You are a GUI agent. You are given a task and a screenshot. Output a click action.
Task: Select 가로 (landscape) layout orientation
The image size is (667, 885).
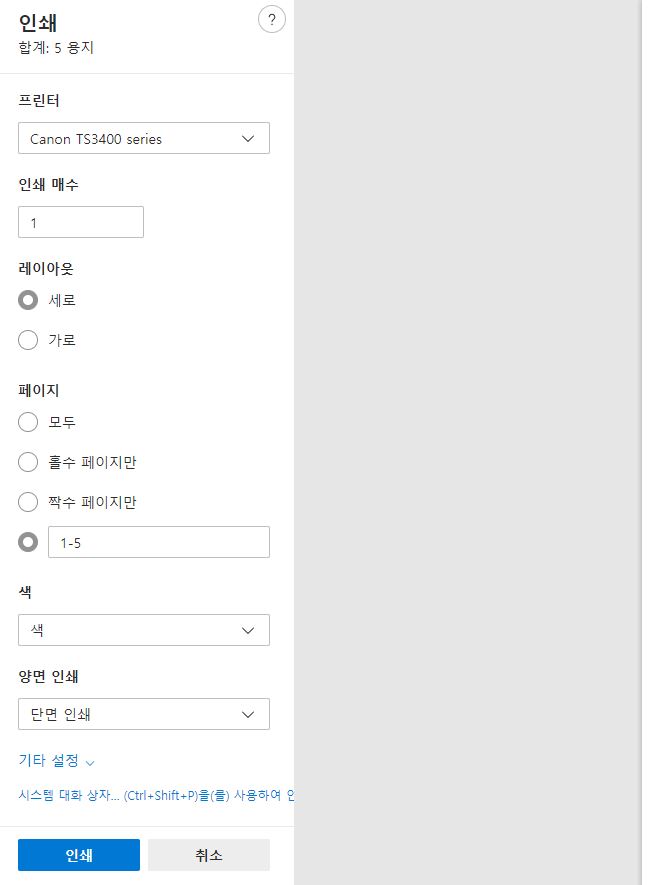tap(28, 340)
